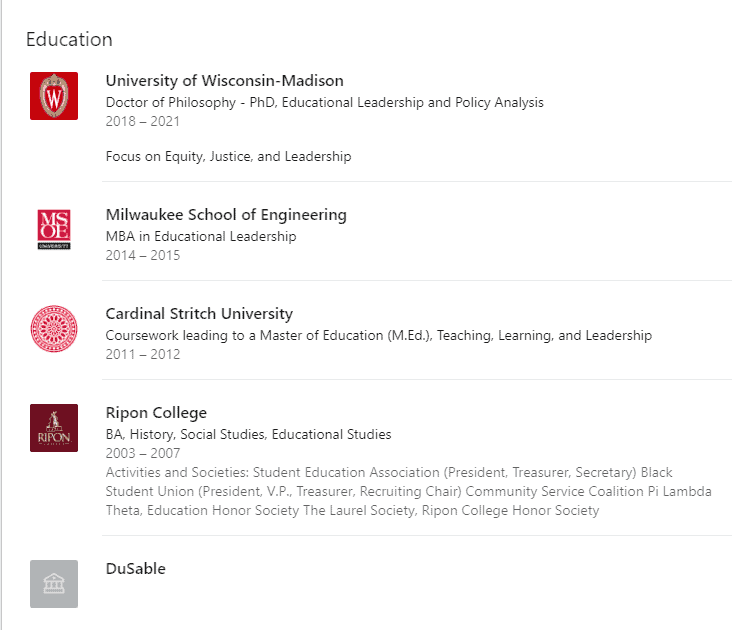Click the 2014 – 2015 date range
The width and height of the screenshot is (732, 630).
[142, 255]
